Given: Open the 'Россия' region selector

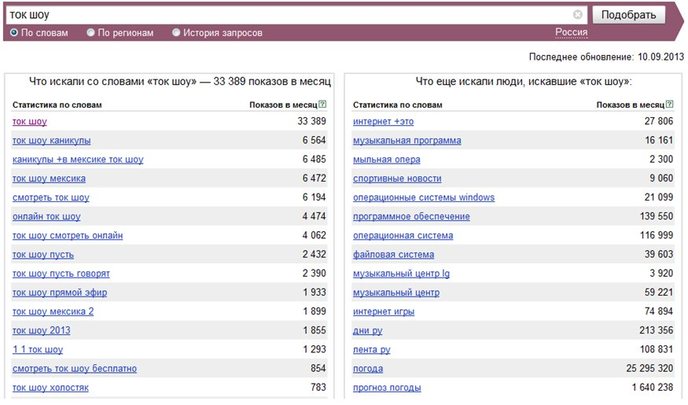Looking at the screenshot, I should (x=571, y=32).
